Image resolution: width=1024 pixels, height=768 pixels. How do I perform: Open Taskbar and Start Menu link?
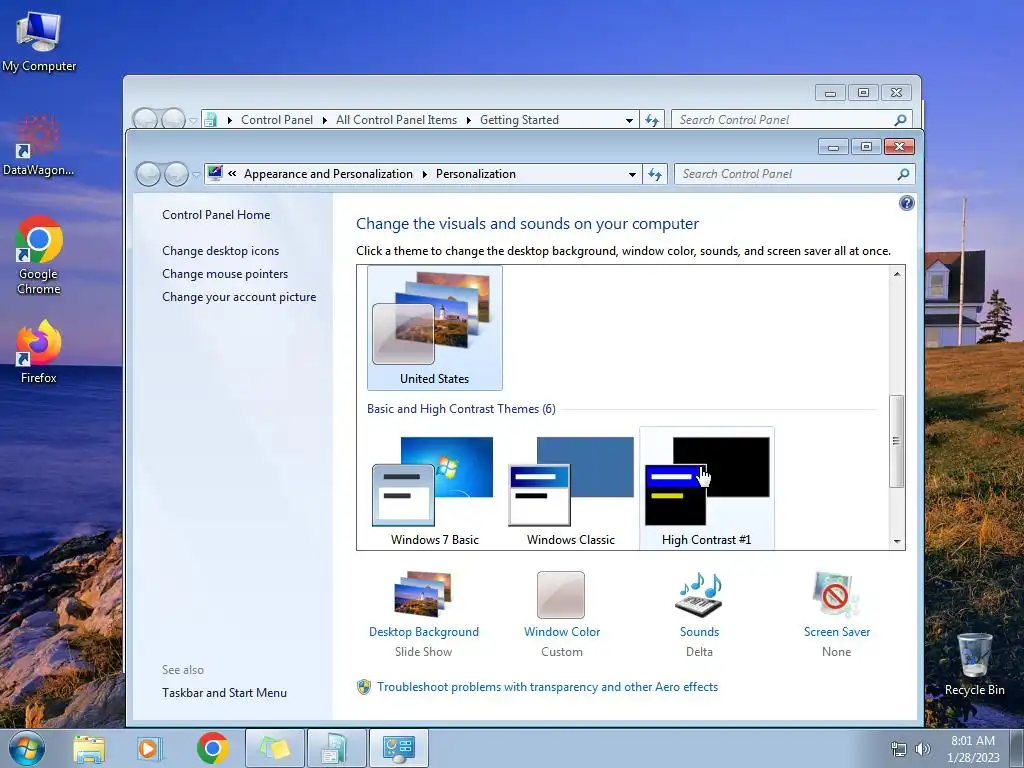click(225, 693)
